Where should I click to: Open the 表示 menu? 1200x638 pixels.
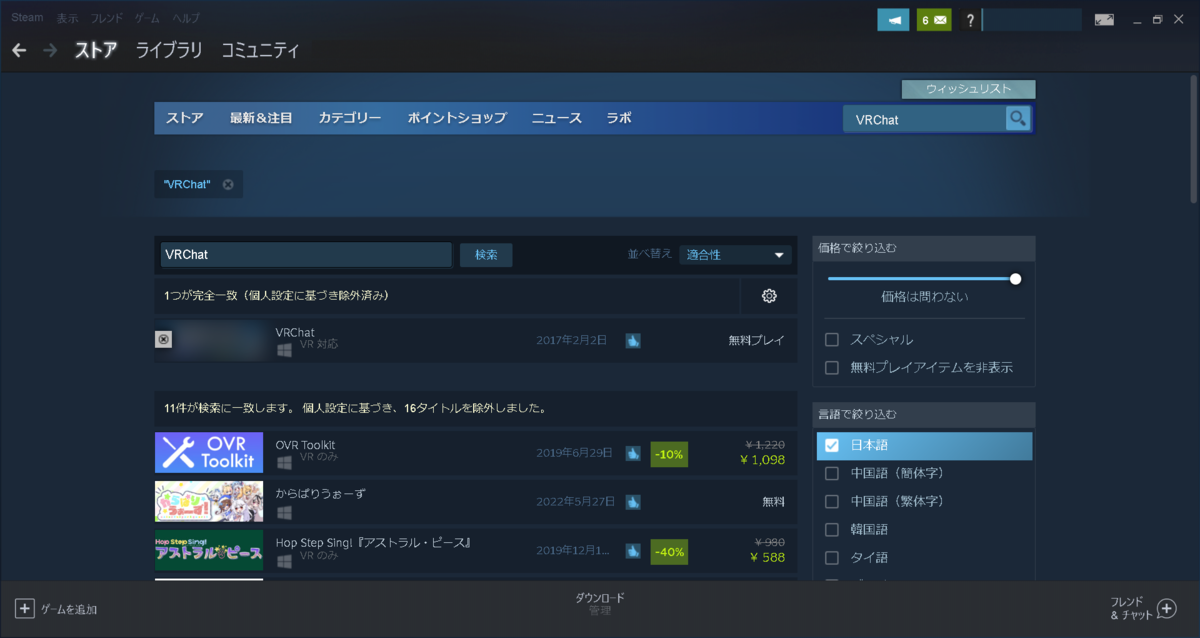tap(67, 18)
